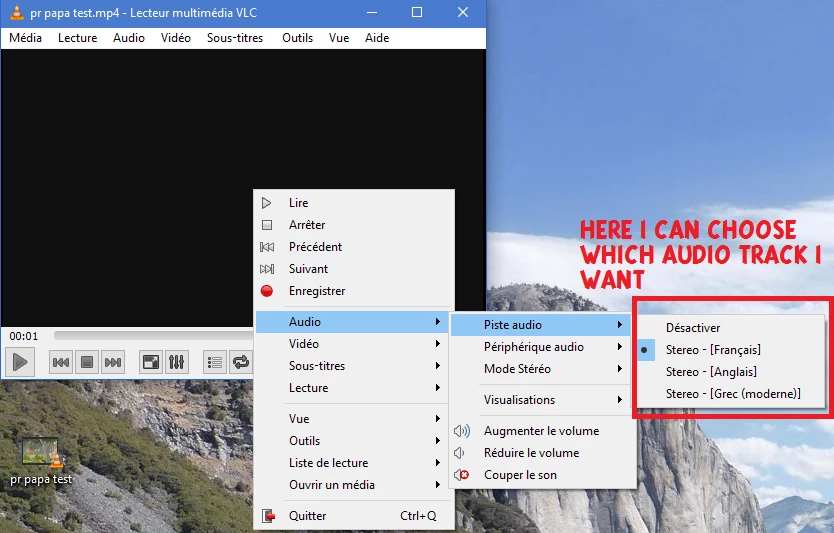
Task: Click the VLC cone icon in title bar
Action: pos(16,12)
